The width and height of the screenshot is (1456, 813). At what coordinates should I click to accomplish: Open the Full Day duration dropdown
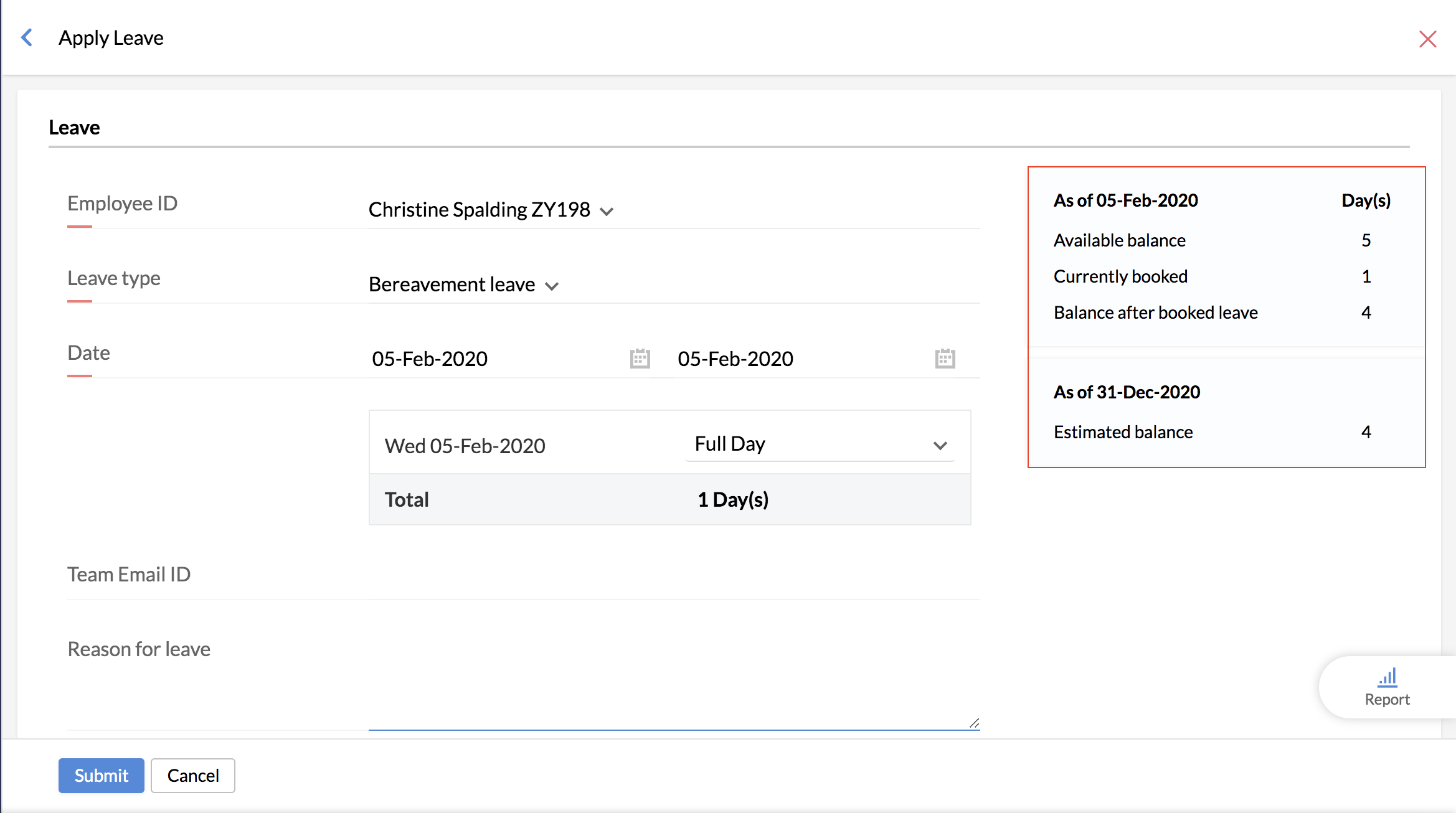tap(820, 444)
